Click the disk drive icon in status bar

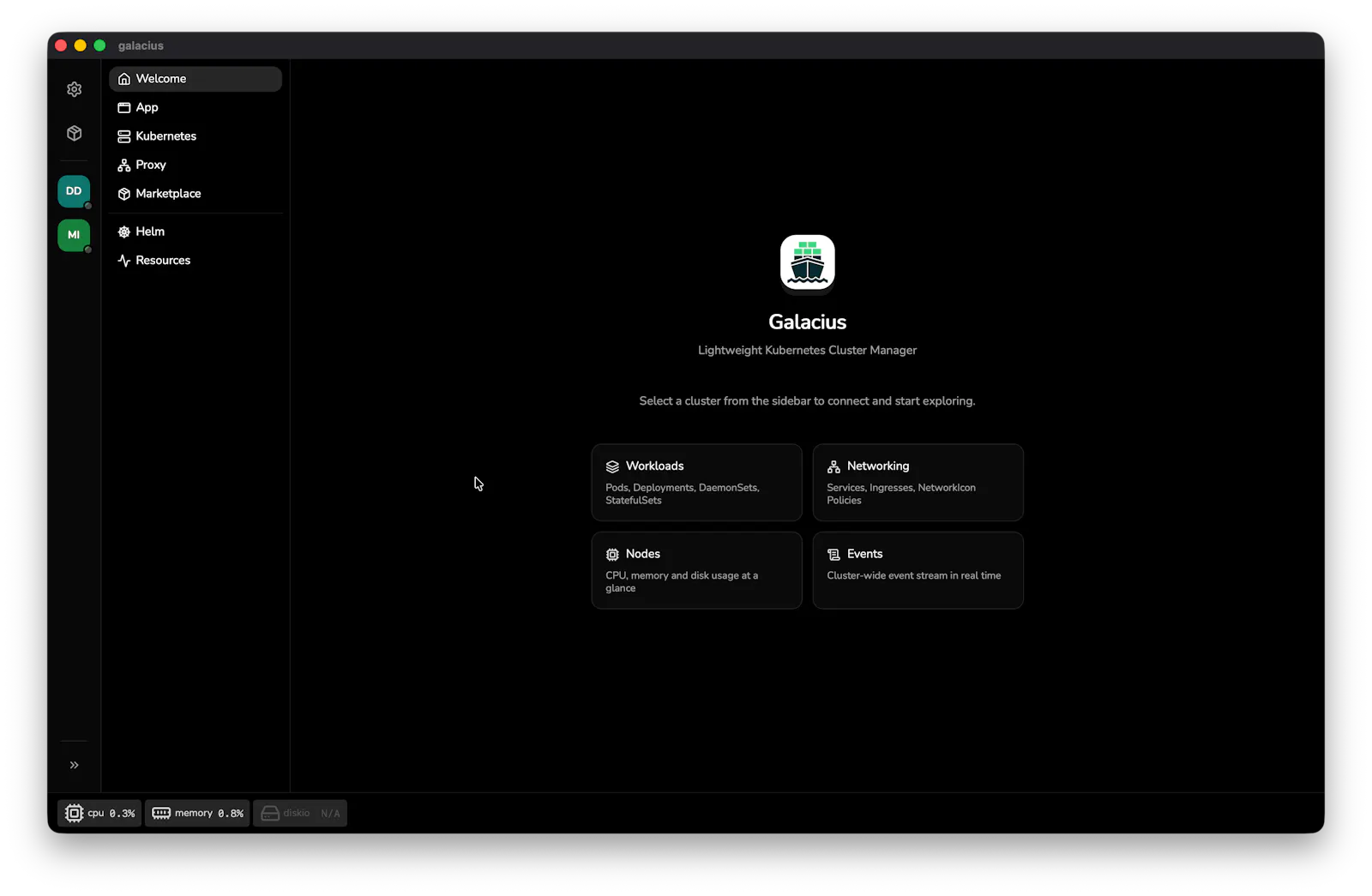270,813
